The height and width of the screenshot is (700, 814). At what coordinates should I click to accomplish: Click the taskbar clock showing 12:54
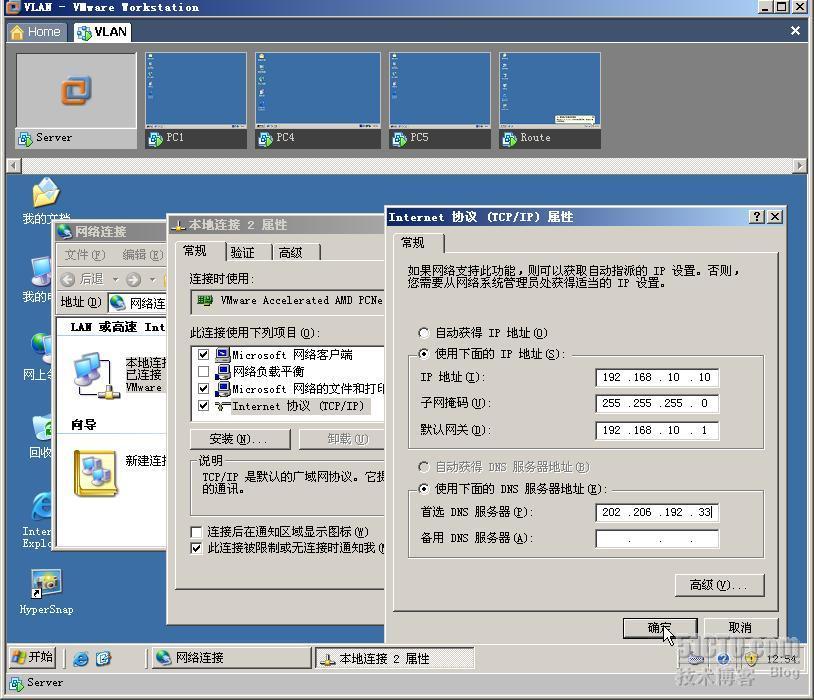(781, 658)
